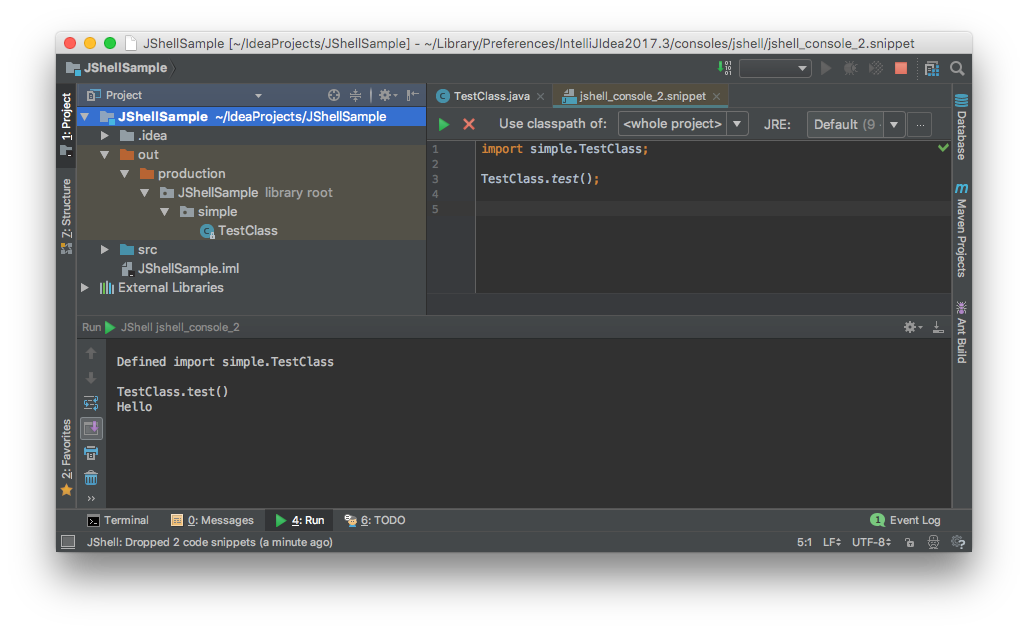Open Search Everywhere magnifier icon
1028x632 pixels.
coord(957,68)
